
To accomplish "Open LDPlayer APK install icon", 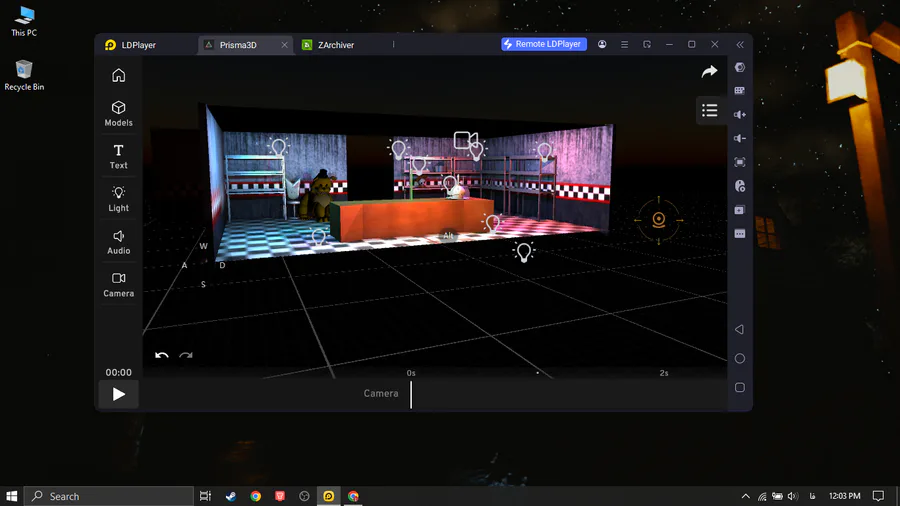I will coord(740,186).
